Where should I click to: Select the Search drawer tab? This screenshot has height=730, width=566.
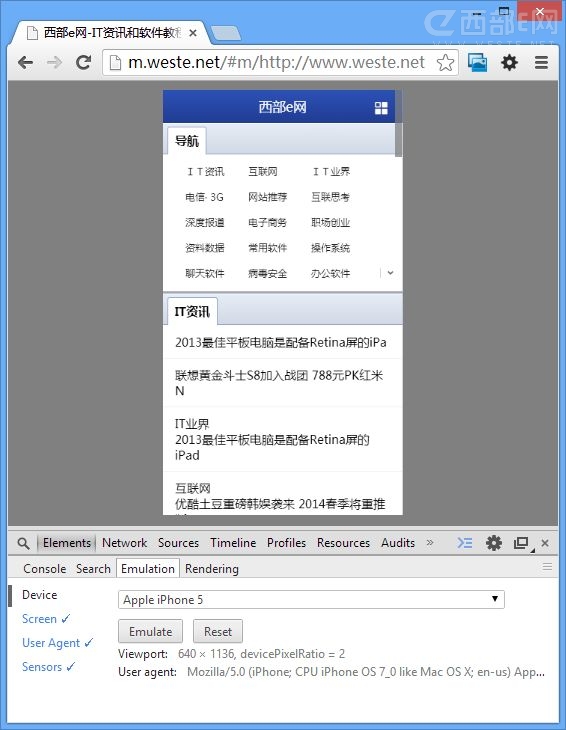(93, 568)
